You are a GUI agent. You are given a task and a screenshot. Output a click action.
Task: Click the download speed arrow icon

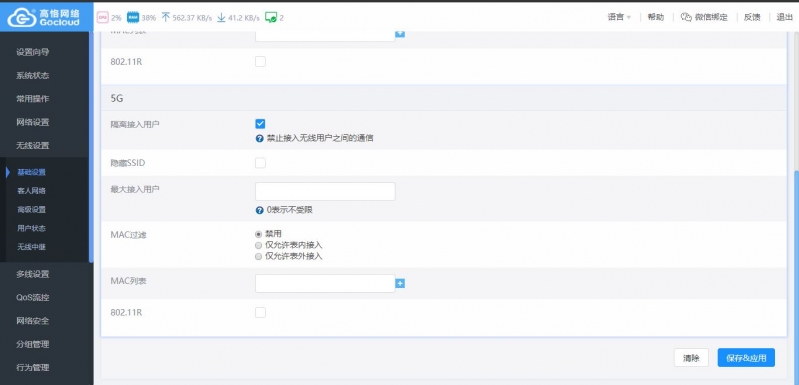coord(221,17)
